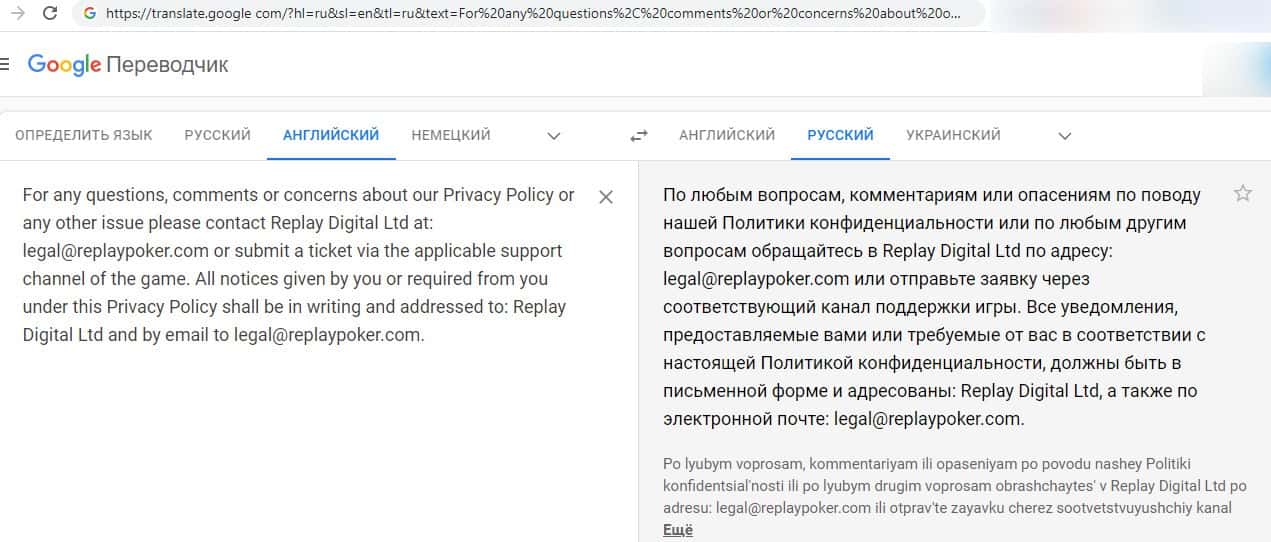Choose РУССКИЙ as source language
1271x542 pixels.
(x=217, y=135)
